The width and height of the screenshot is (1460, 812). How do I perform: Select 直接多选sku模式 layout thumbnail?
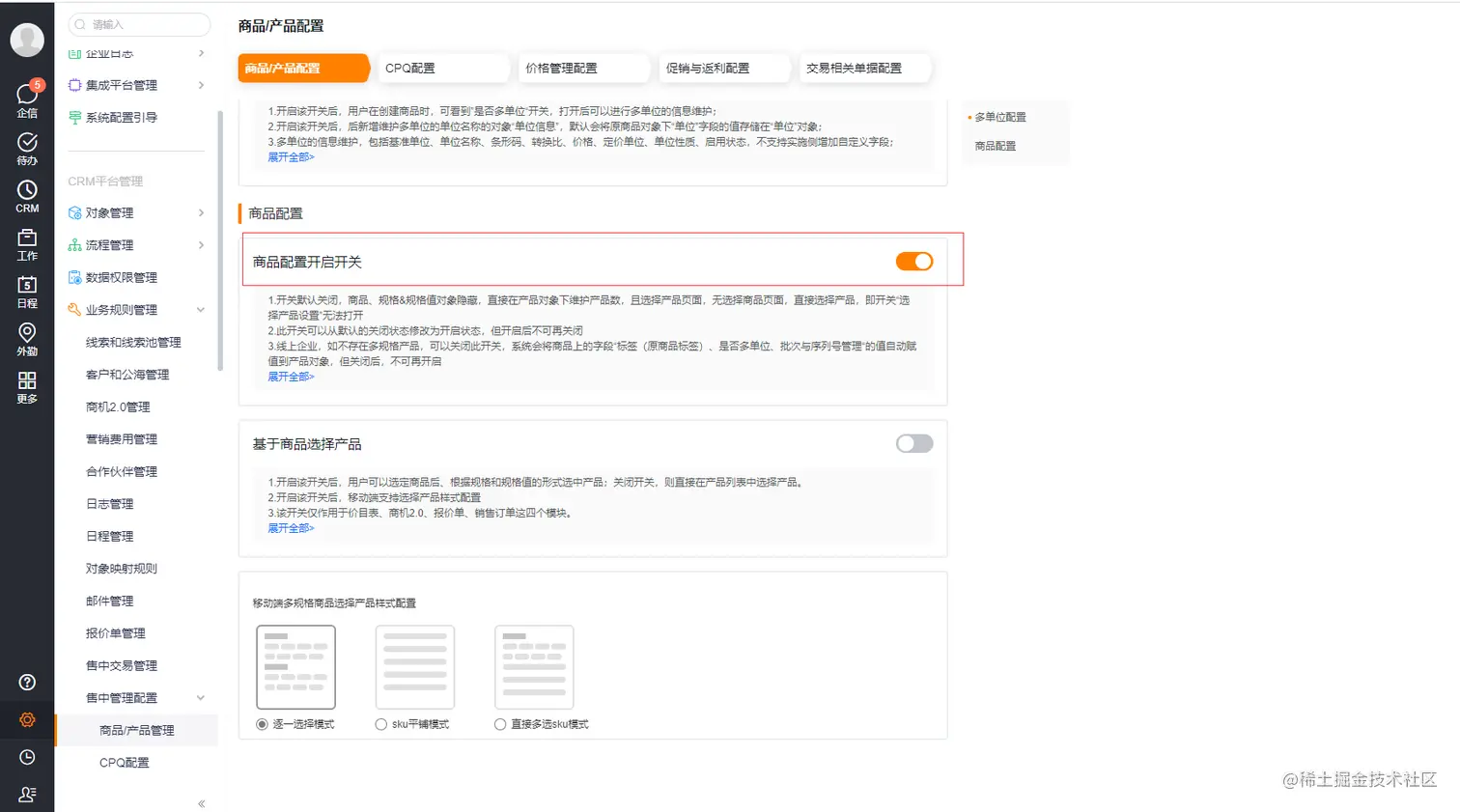[x=534, y=667]
